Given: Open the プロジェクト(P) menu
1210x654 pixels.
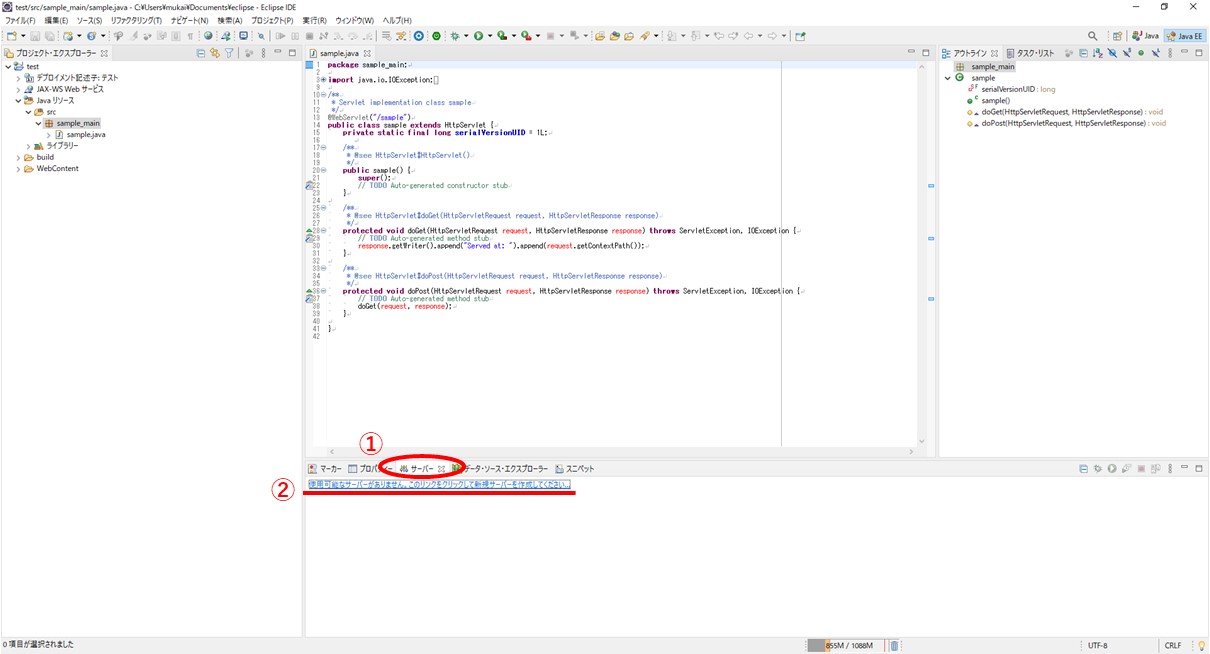Looking at the screenshot, I should tap(272, 20).
